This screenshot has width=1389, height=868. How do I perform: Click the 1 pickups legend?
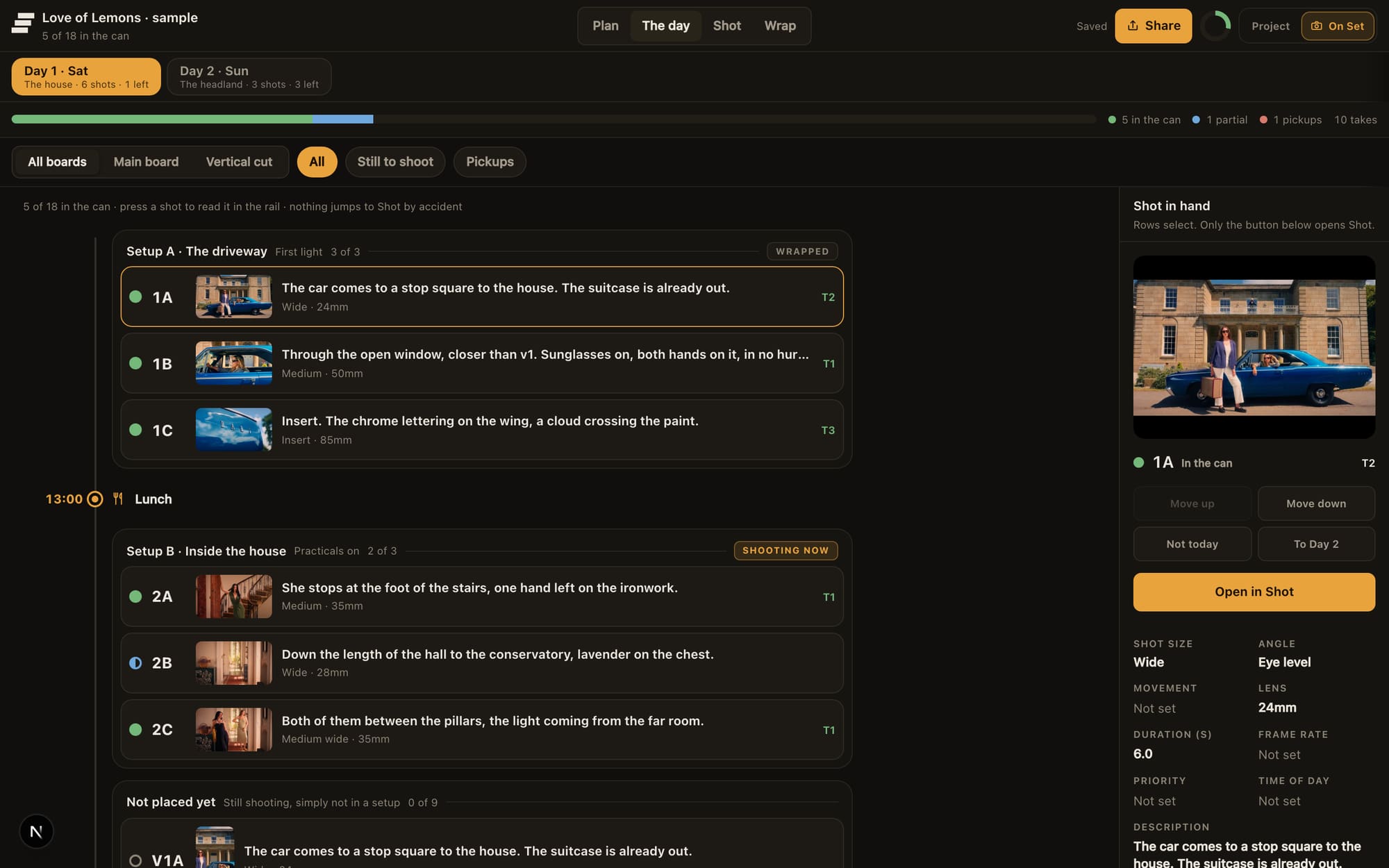pos(1291,119)
